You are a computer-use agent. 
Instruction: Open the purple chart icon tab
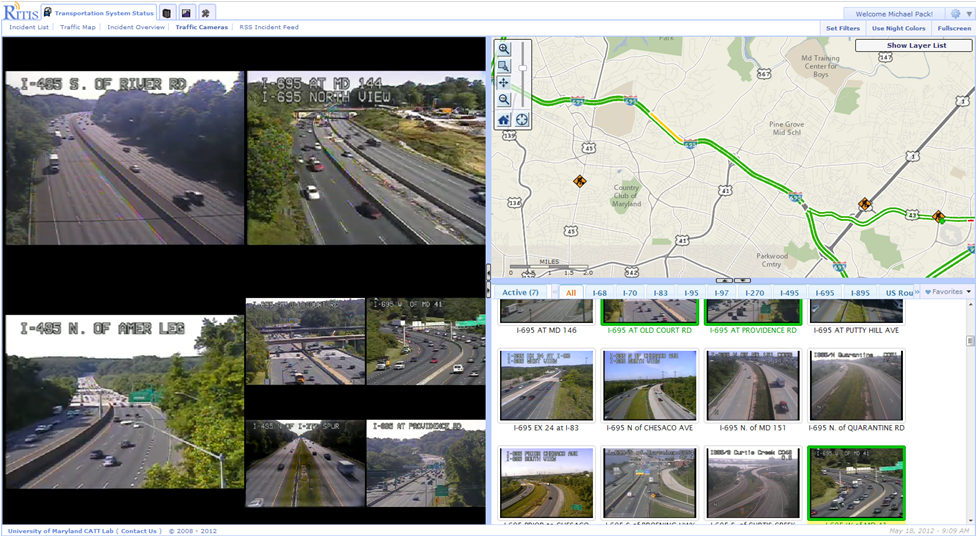coord(186,13)
